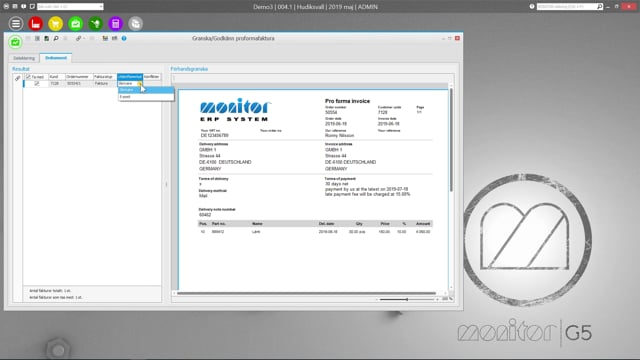Open the light green Sales module
Screen dimensions: 640x360
coord(76,24)
